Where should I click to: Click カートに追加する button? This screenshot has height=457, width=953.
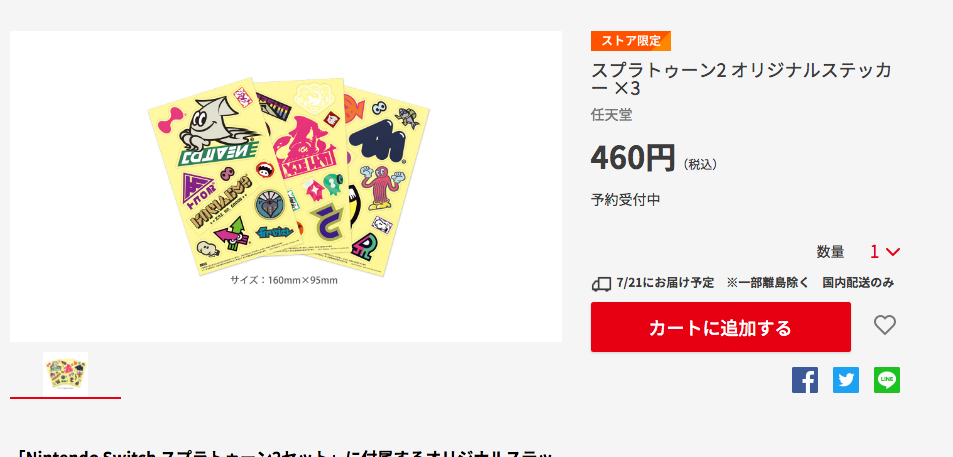pyautogui.click(x=721, y=327)
